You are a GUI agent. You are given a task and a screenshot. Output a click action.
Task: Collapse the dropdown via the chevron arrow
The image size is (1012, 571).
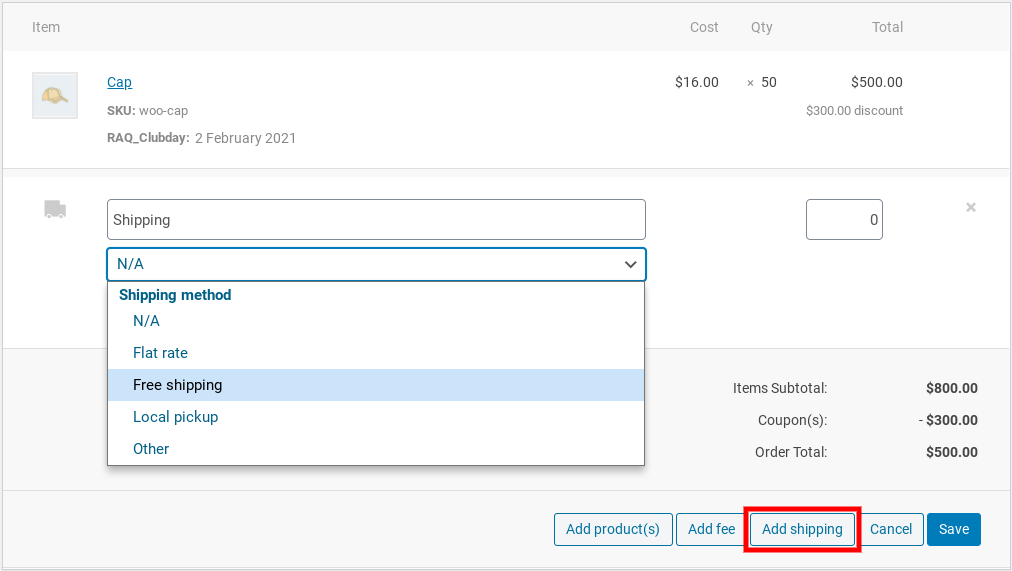click(x=631, y=265)
